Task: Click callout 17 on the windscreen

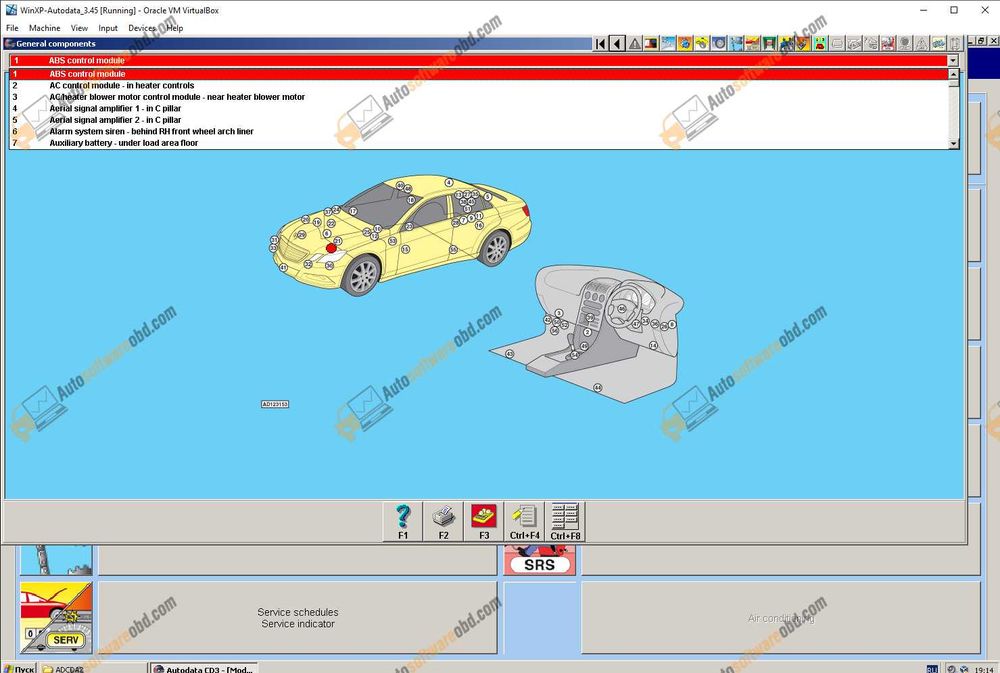Action: click(x=353, y=211)
